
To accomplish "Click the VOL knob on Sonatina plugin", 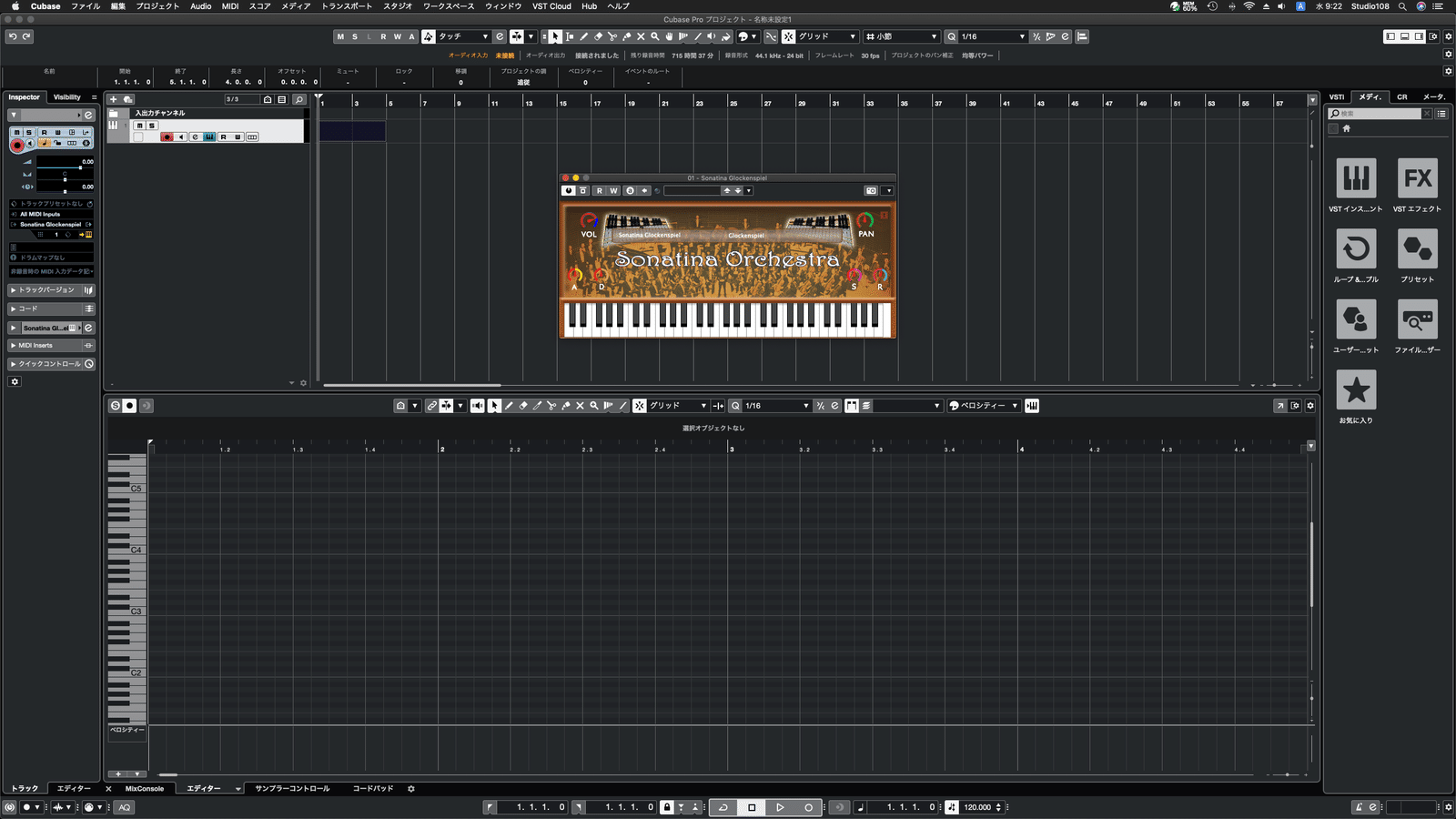I will (x=589, y=220).
